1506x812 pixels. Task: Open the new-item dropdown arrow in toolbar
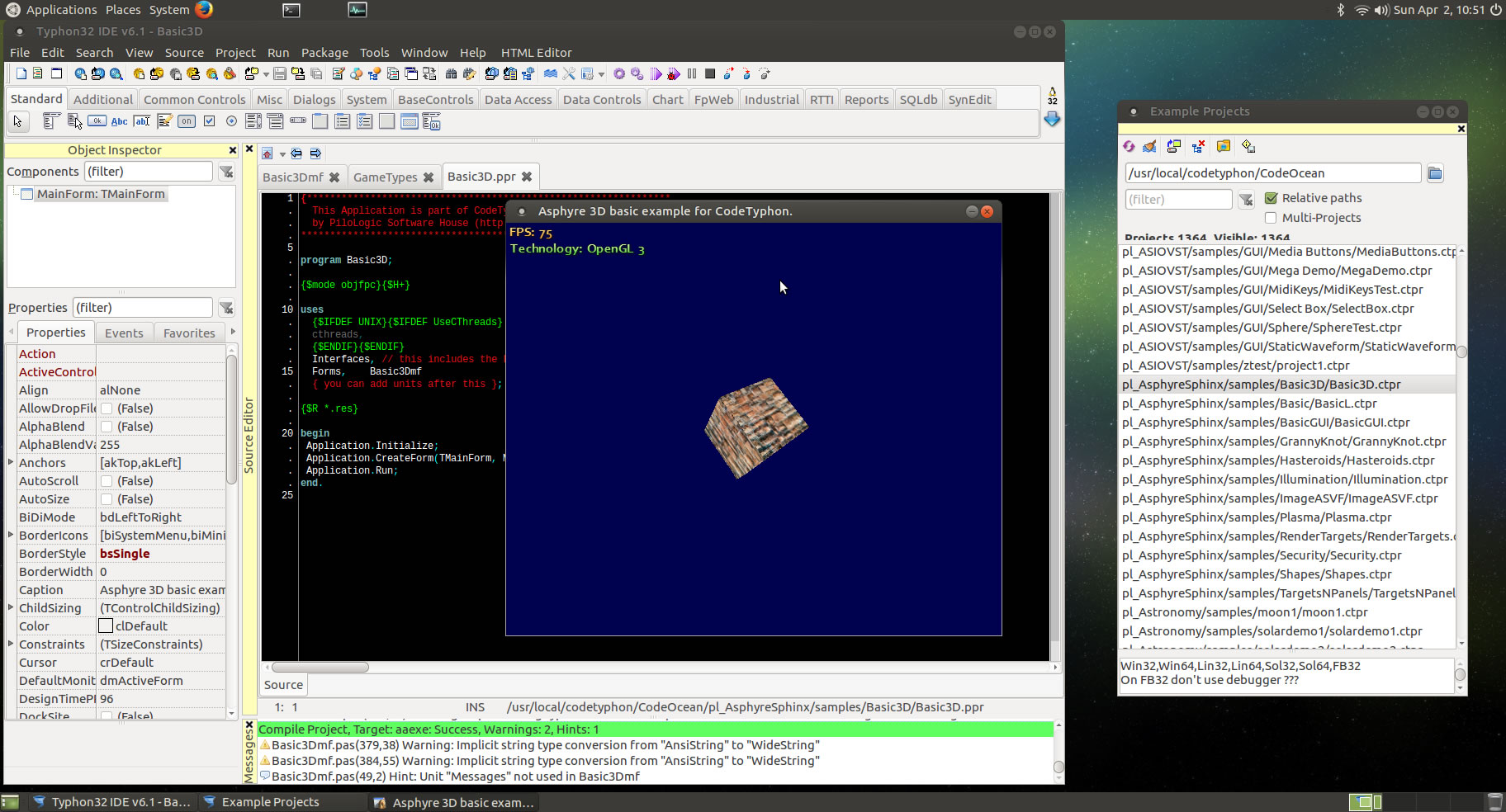266,74
